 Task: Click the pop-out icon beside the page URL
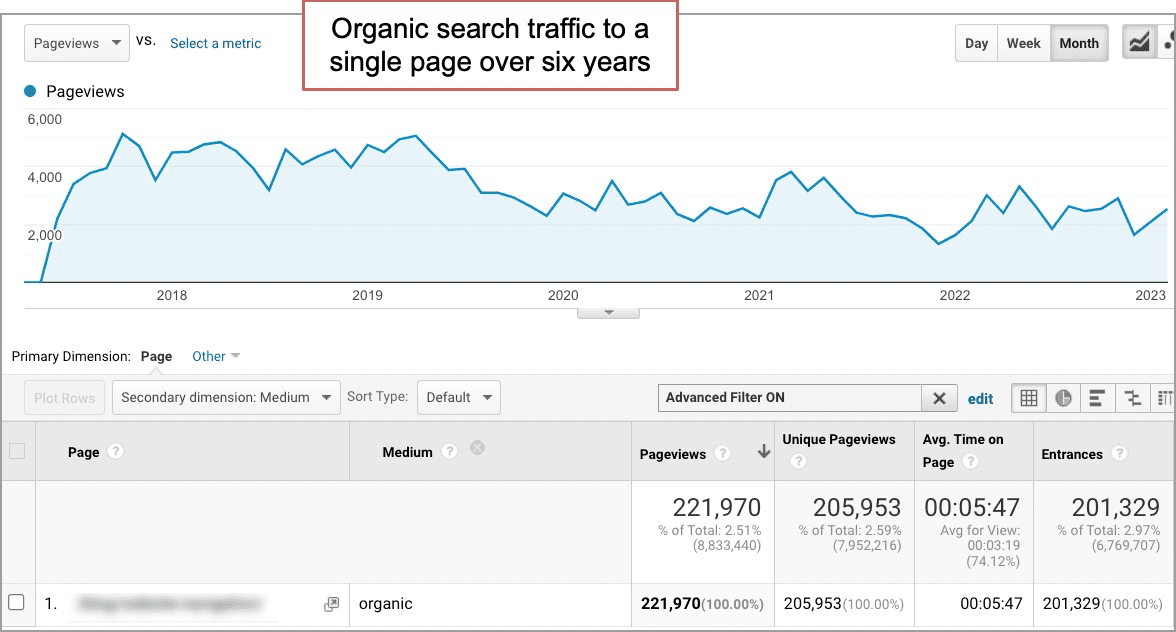point(330,603)
